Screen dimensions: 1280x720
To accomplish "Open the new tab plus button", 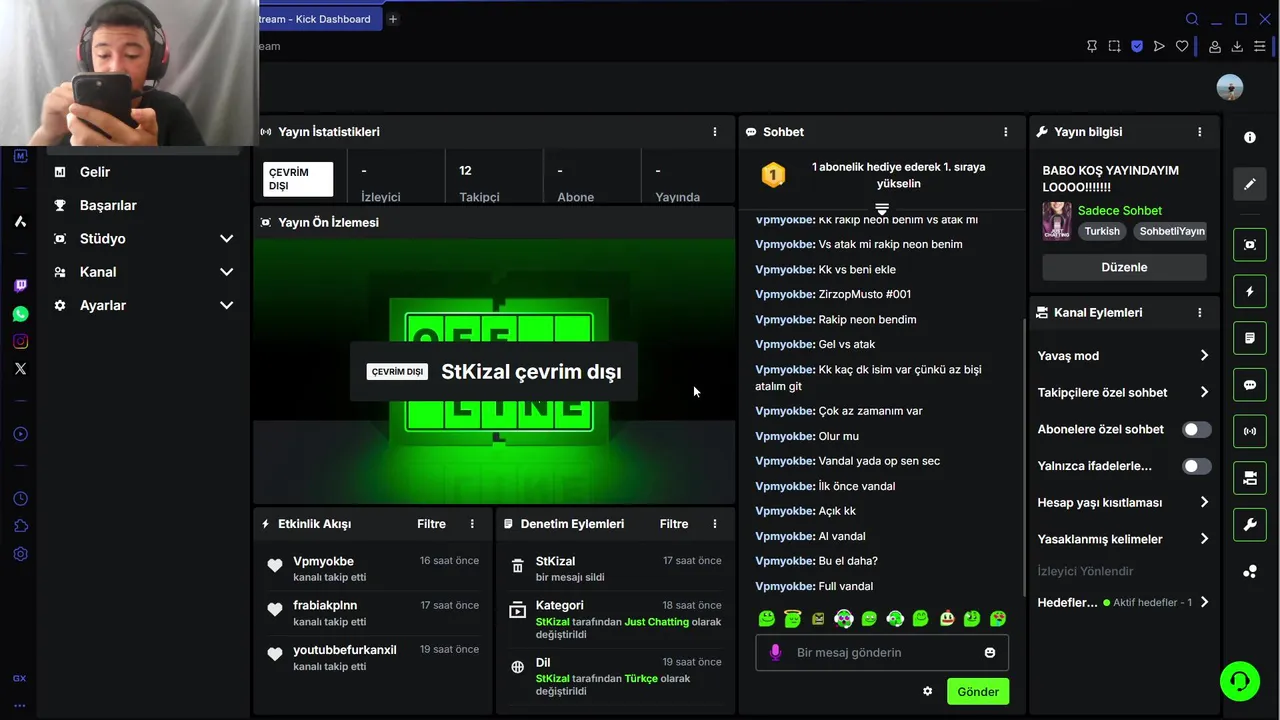I will point(393,19).
